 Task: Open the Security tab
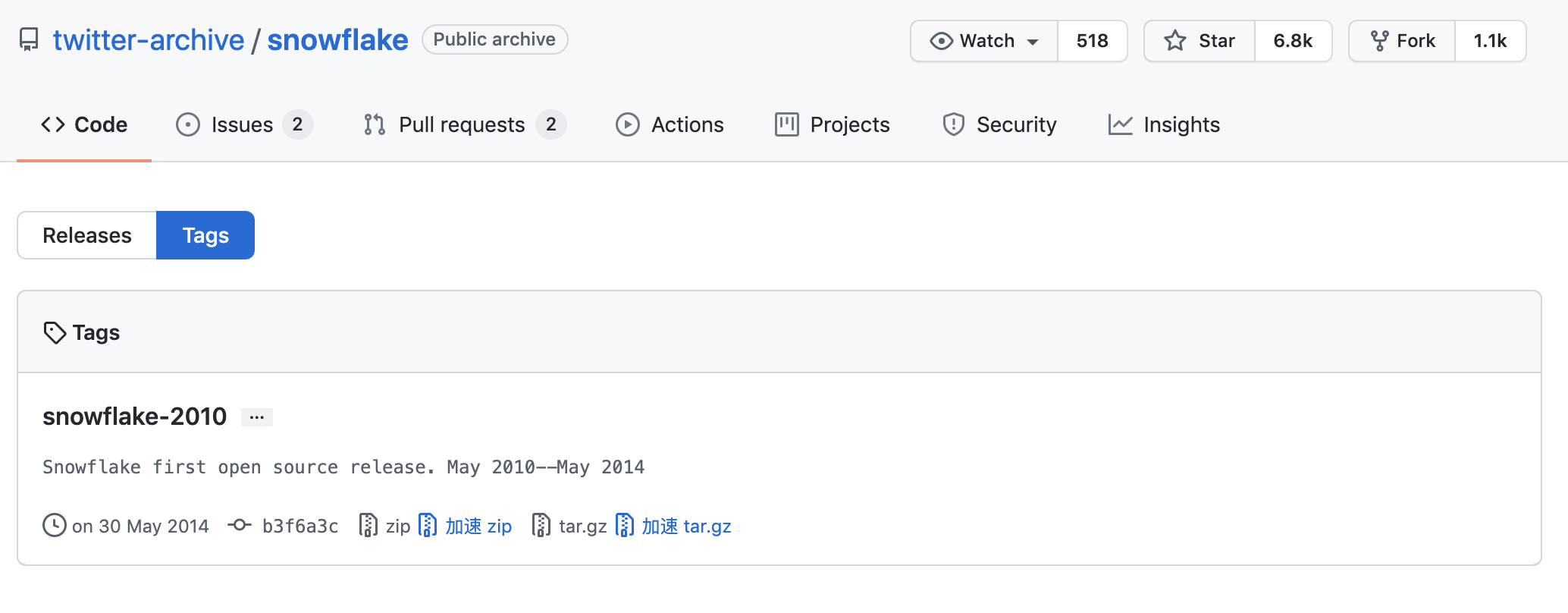999,124
